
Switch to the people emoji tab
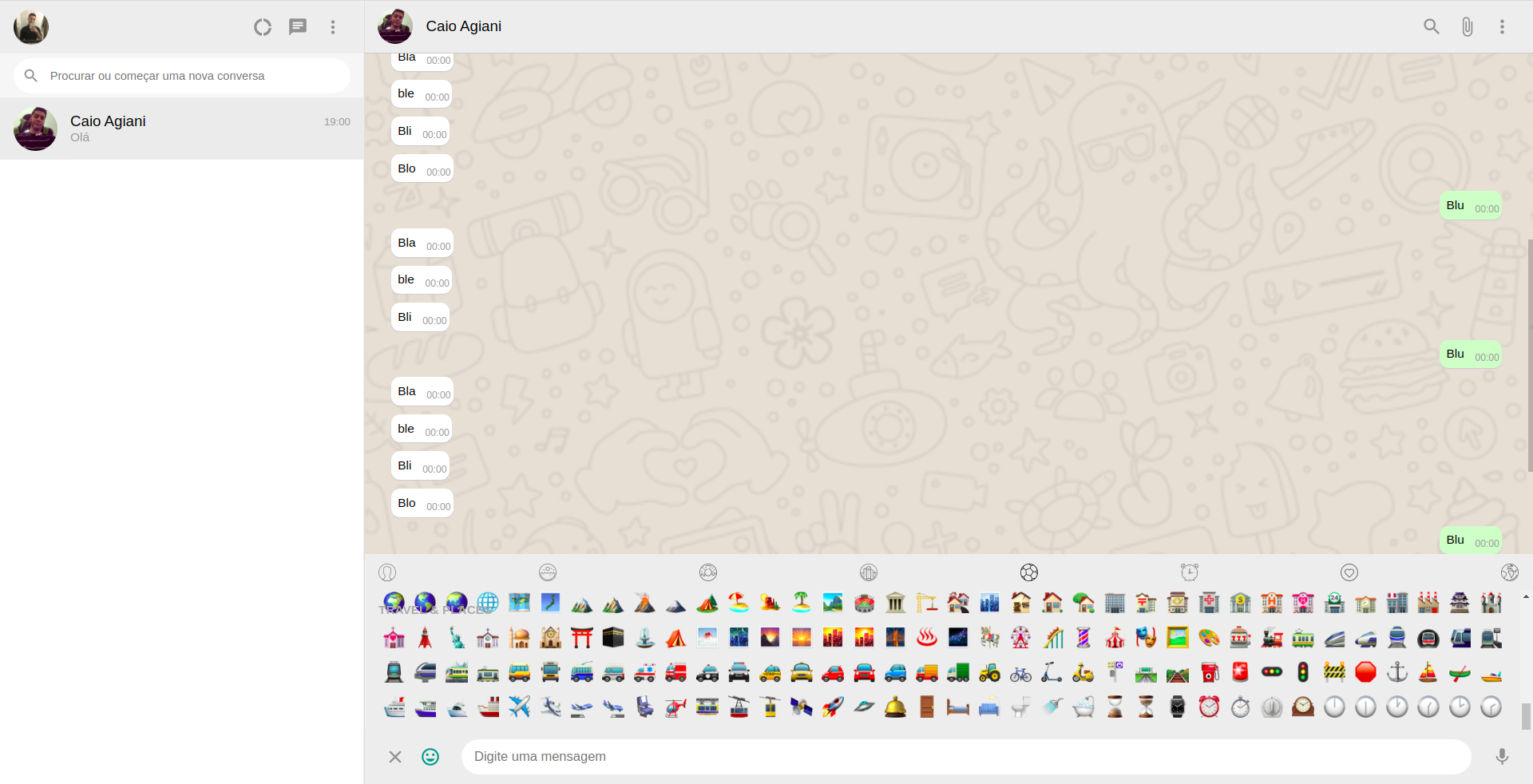pos(387,572)
